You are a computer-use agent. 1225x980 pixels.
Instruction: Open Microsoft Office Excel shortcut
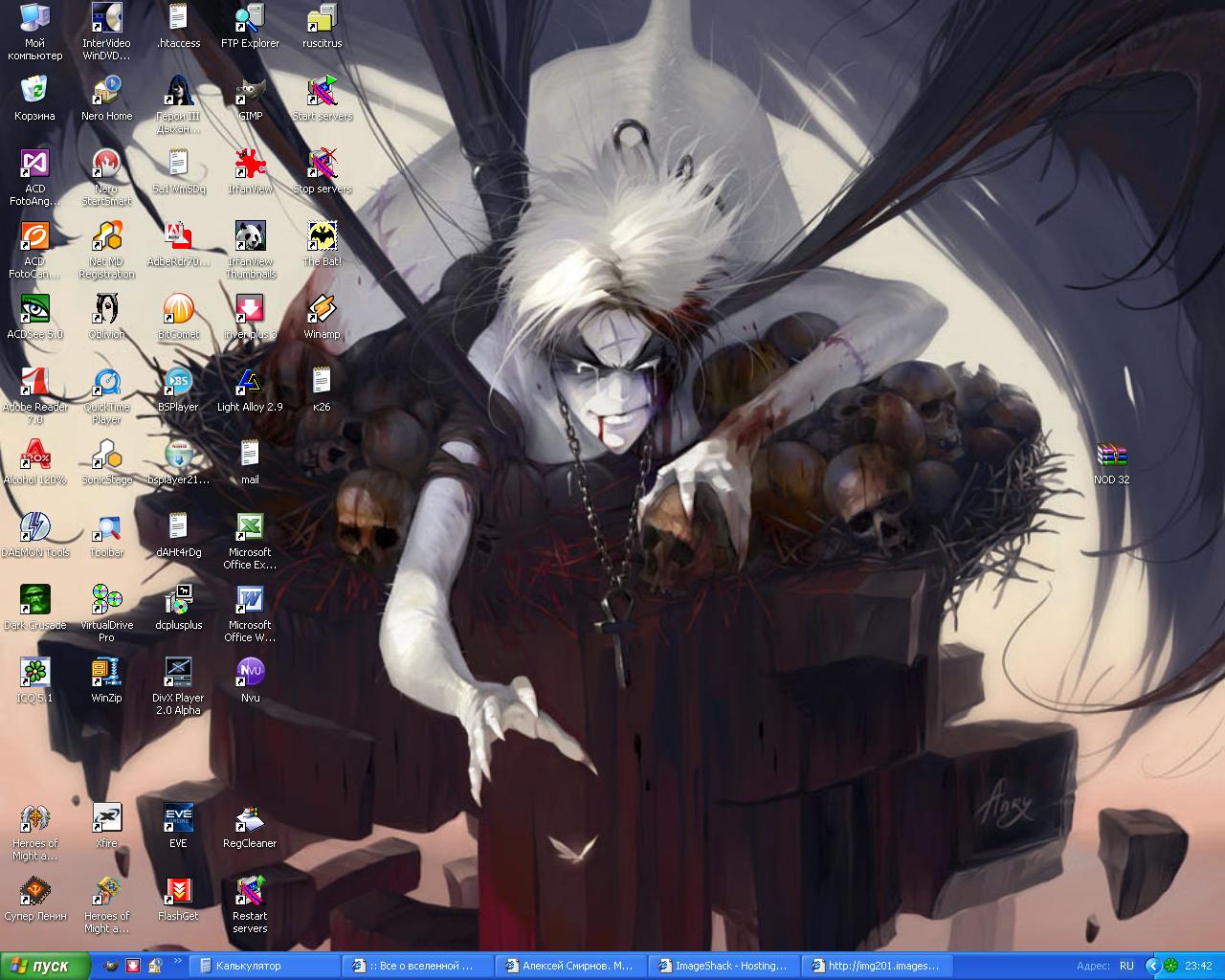[250, 541]
